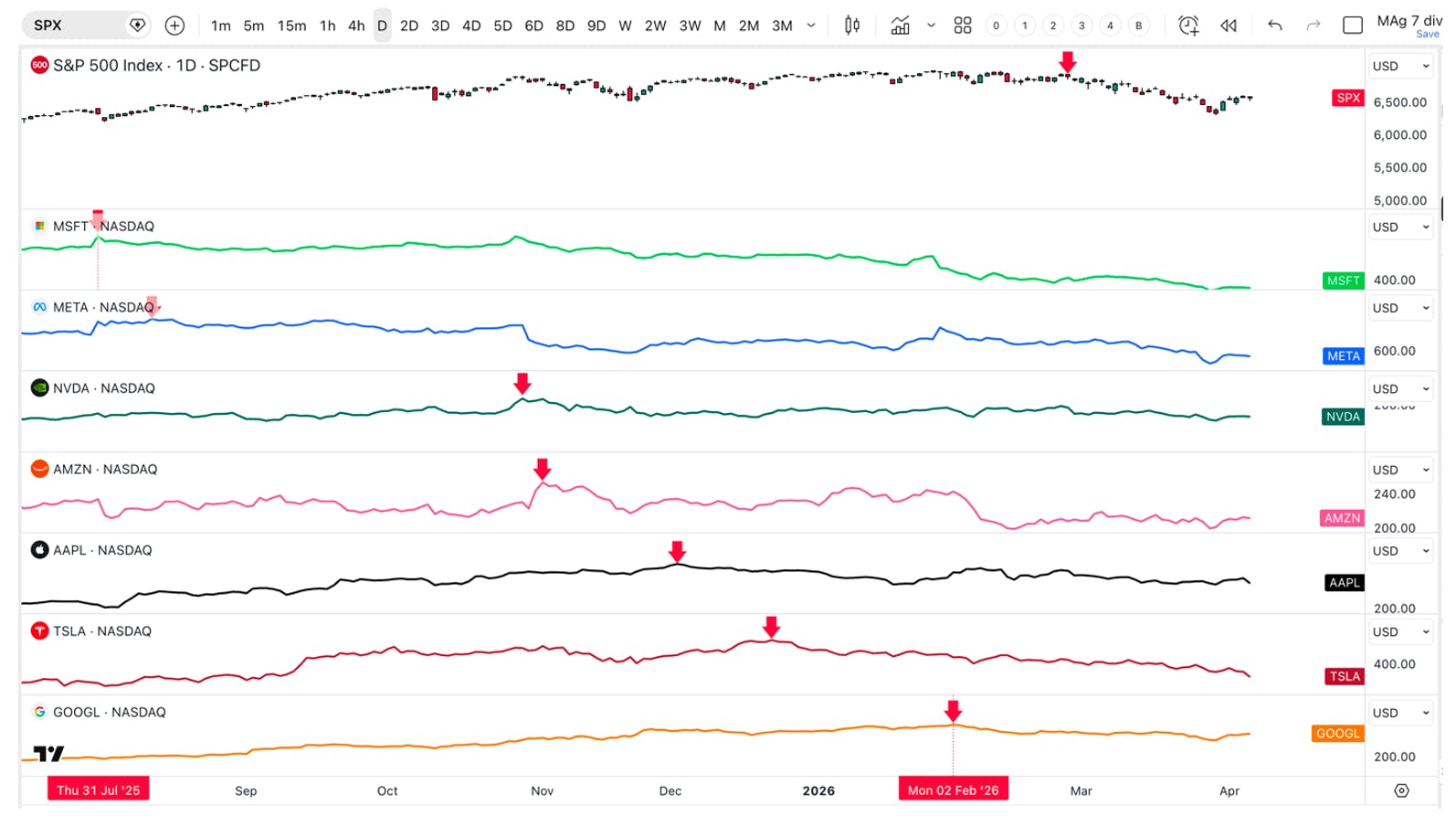The height and width of the screenshot is (826, 1456).
Task: Click the circled 3 quick button
Action: (1081, 26)
